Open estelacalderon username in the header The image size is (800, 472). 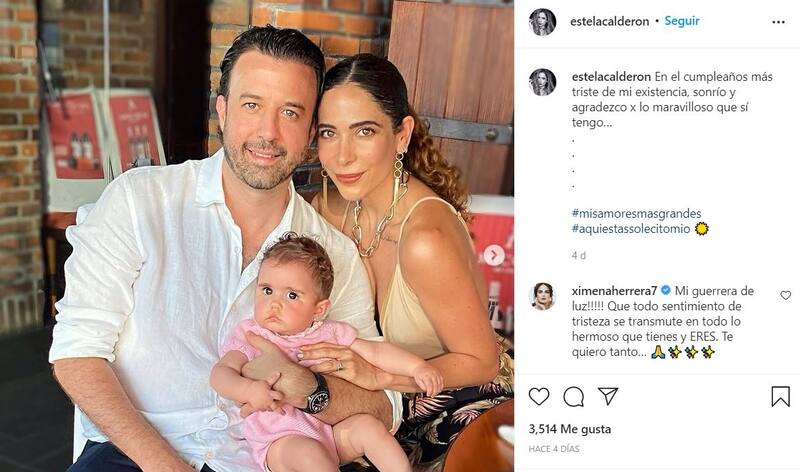click(609, 21)
